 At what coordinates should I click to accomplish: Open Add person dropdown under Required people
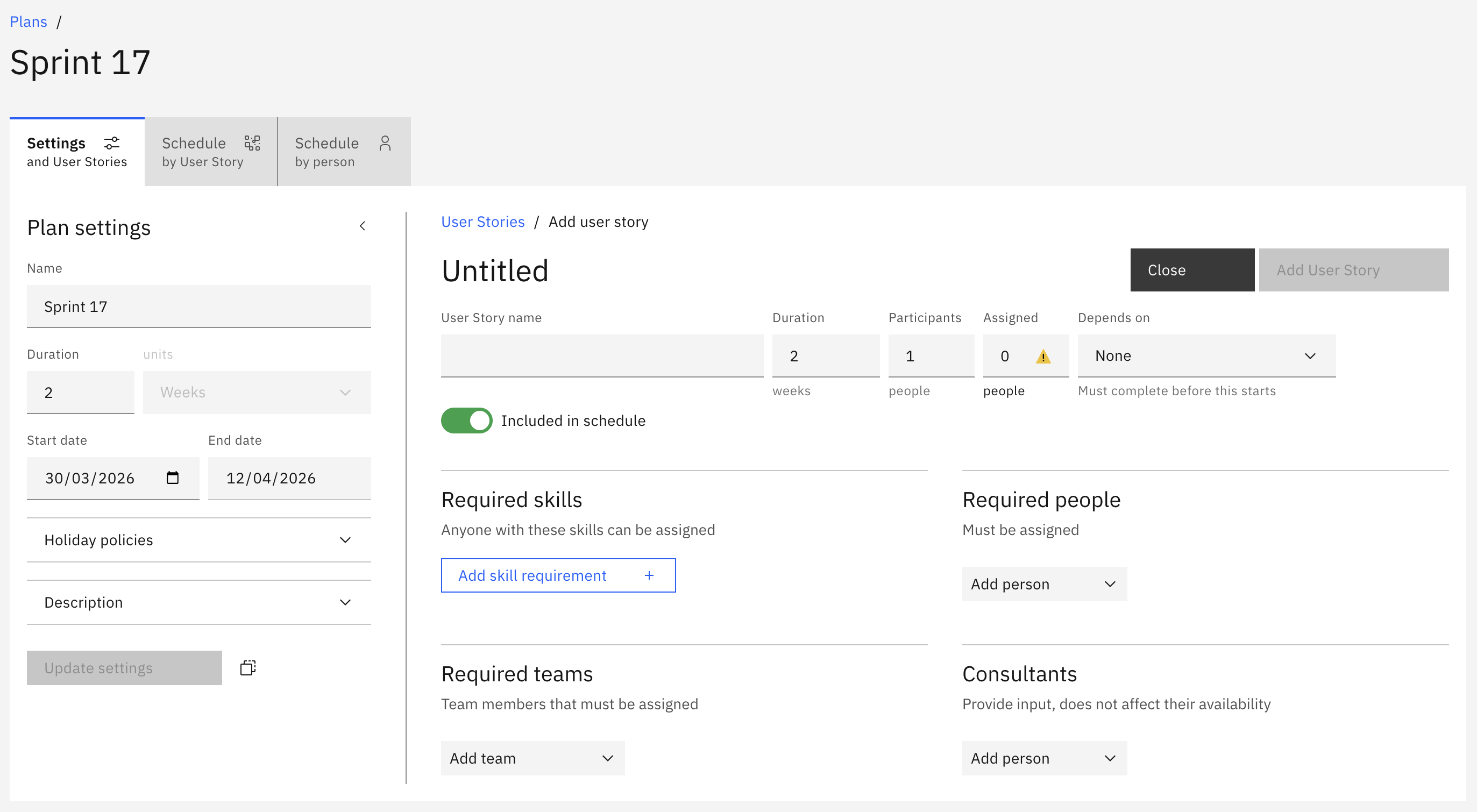1044,584
